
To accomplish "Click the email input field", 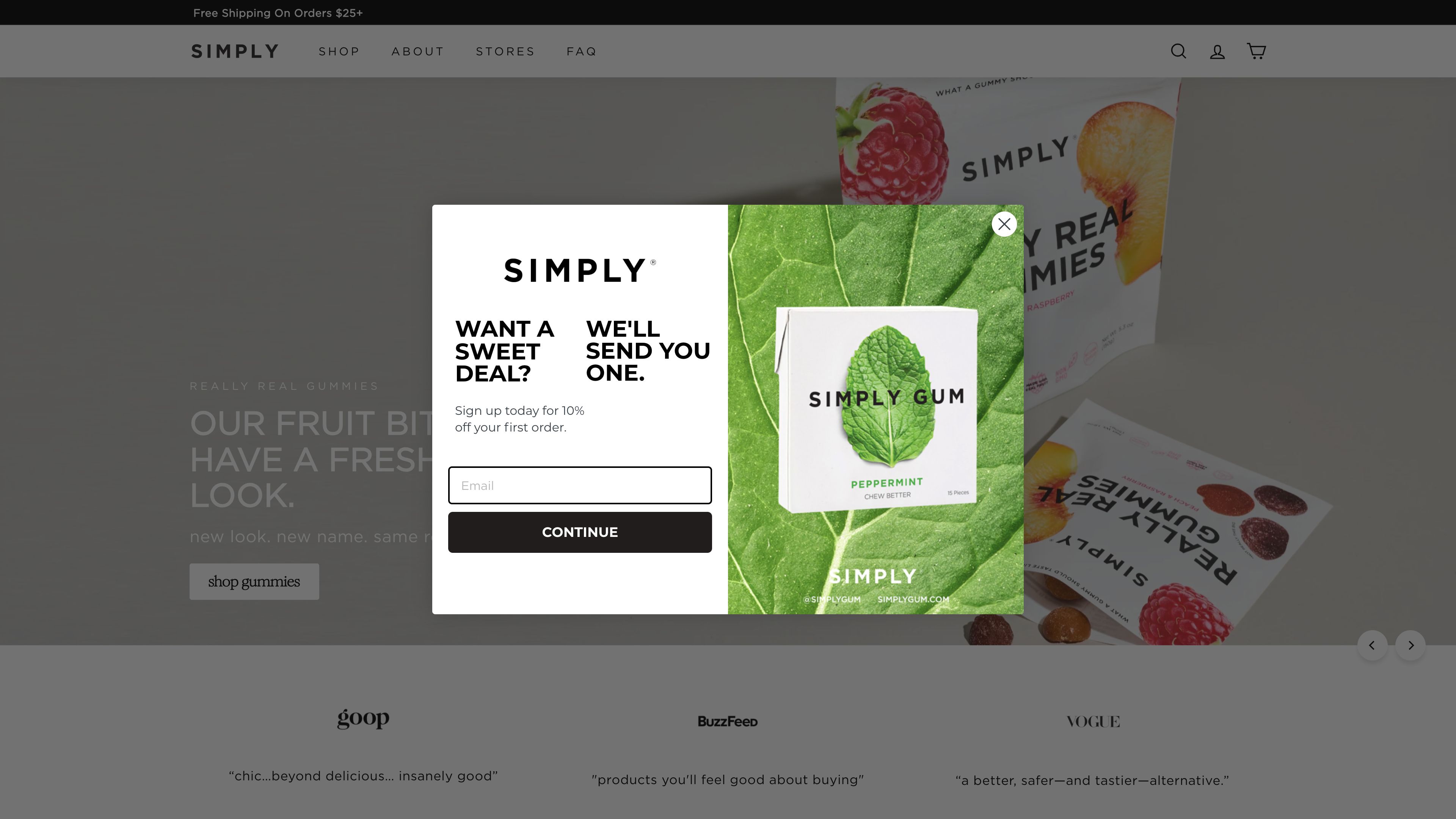I will pos(580,485).
